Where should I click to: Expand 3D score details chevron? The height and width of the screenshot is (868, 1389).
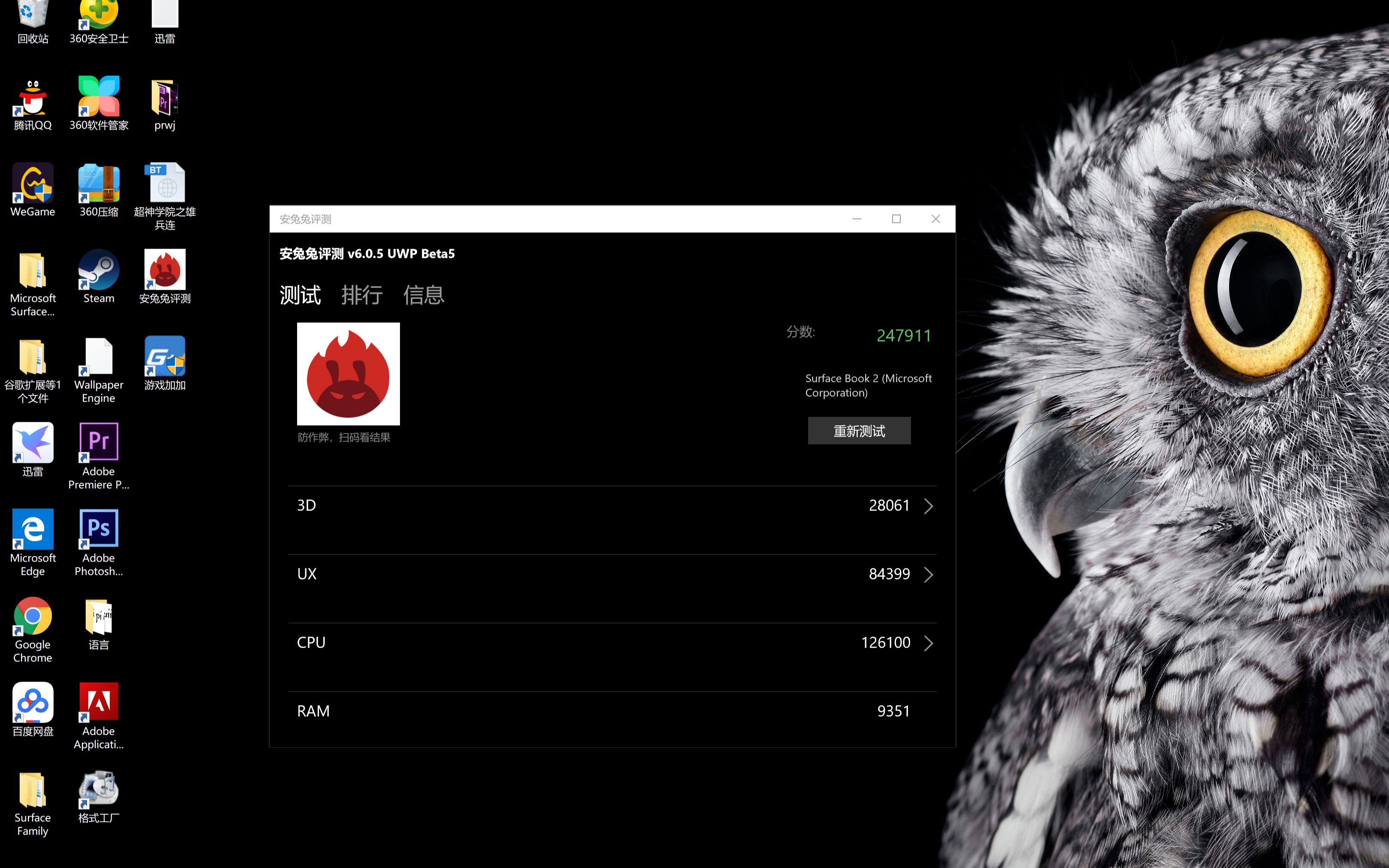coord(928,505)
